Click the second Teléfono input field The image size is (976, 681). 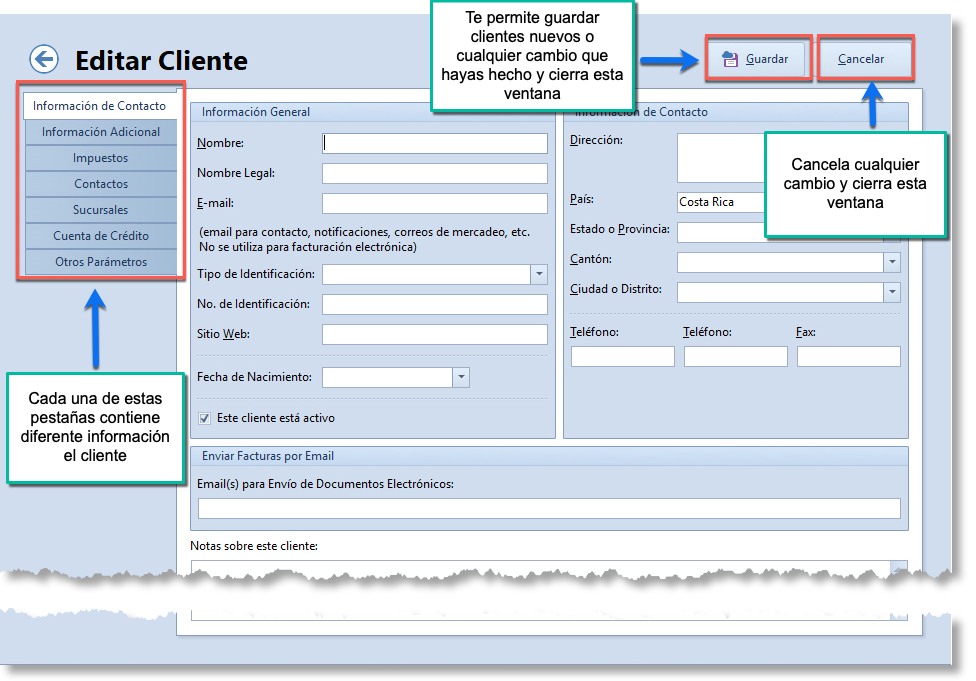(736, 357)
